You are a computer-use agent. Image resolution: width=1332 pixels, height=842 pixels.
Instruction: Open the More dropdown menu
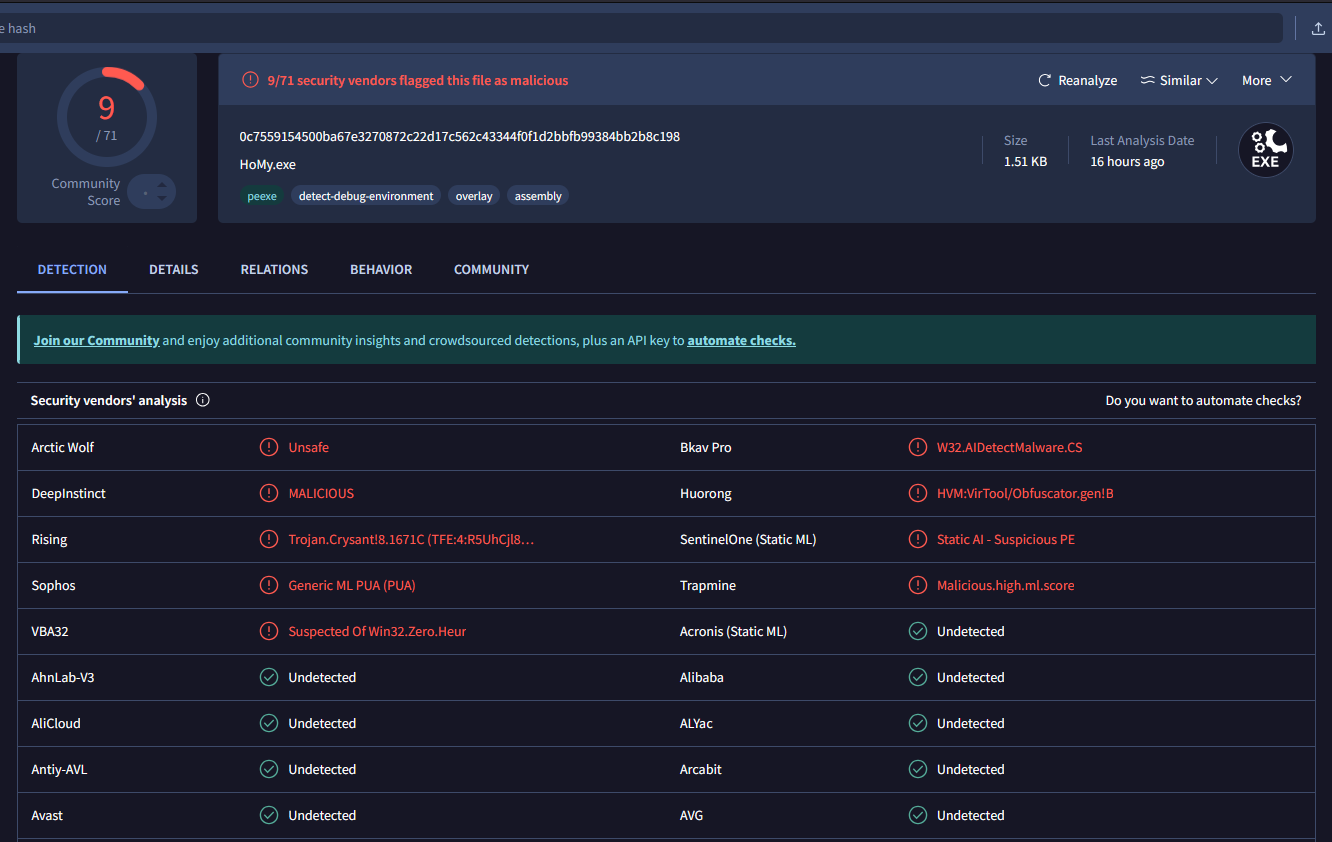(x=1267, y=80)
